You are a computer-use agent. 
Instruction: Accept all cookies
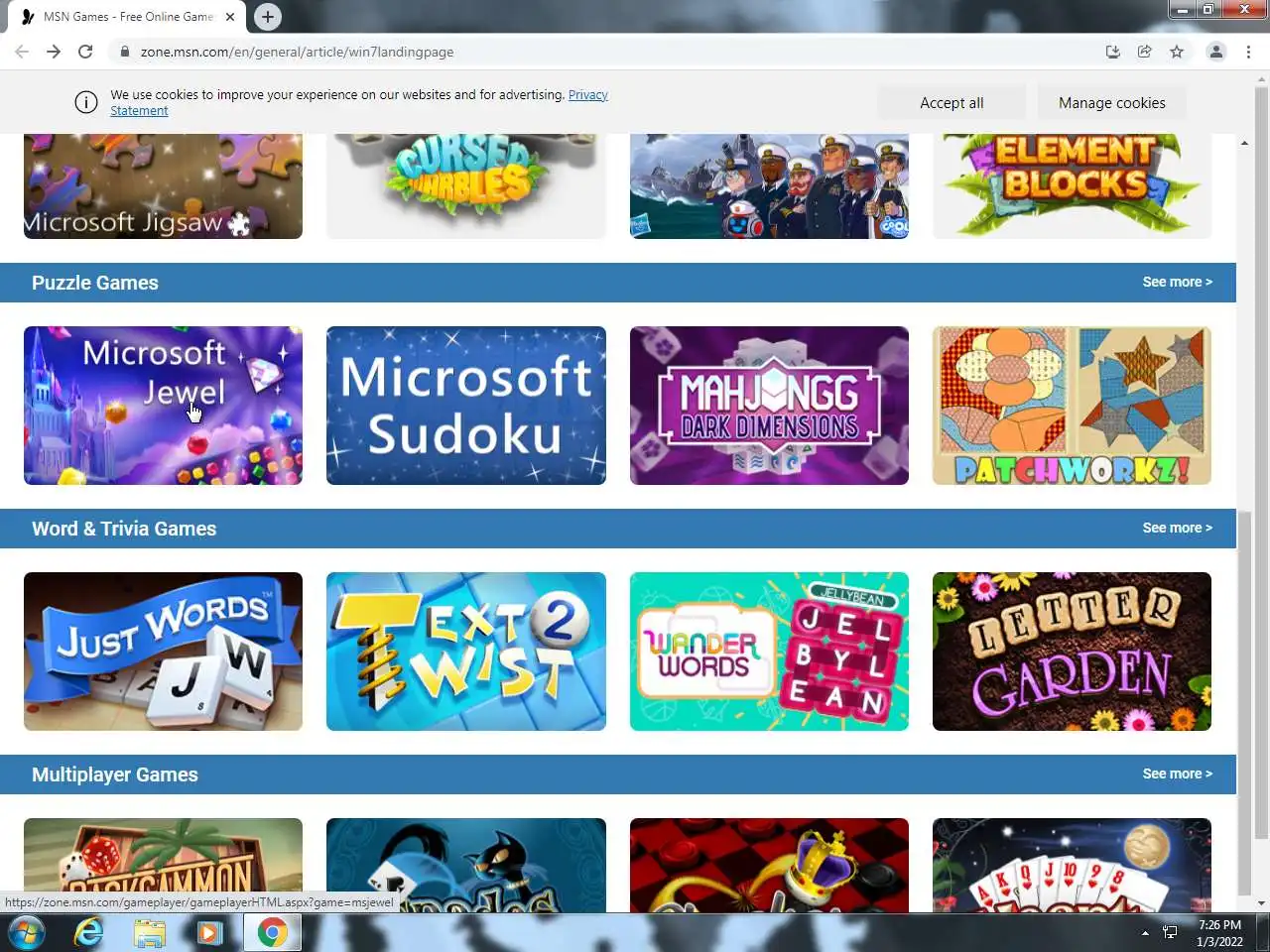[952, 102]
